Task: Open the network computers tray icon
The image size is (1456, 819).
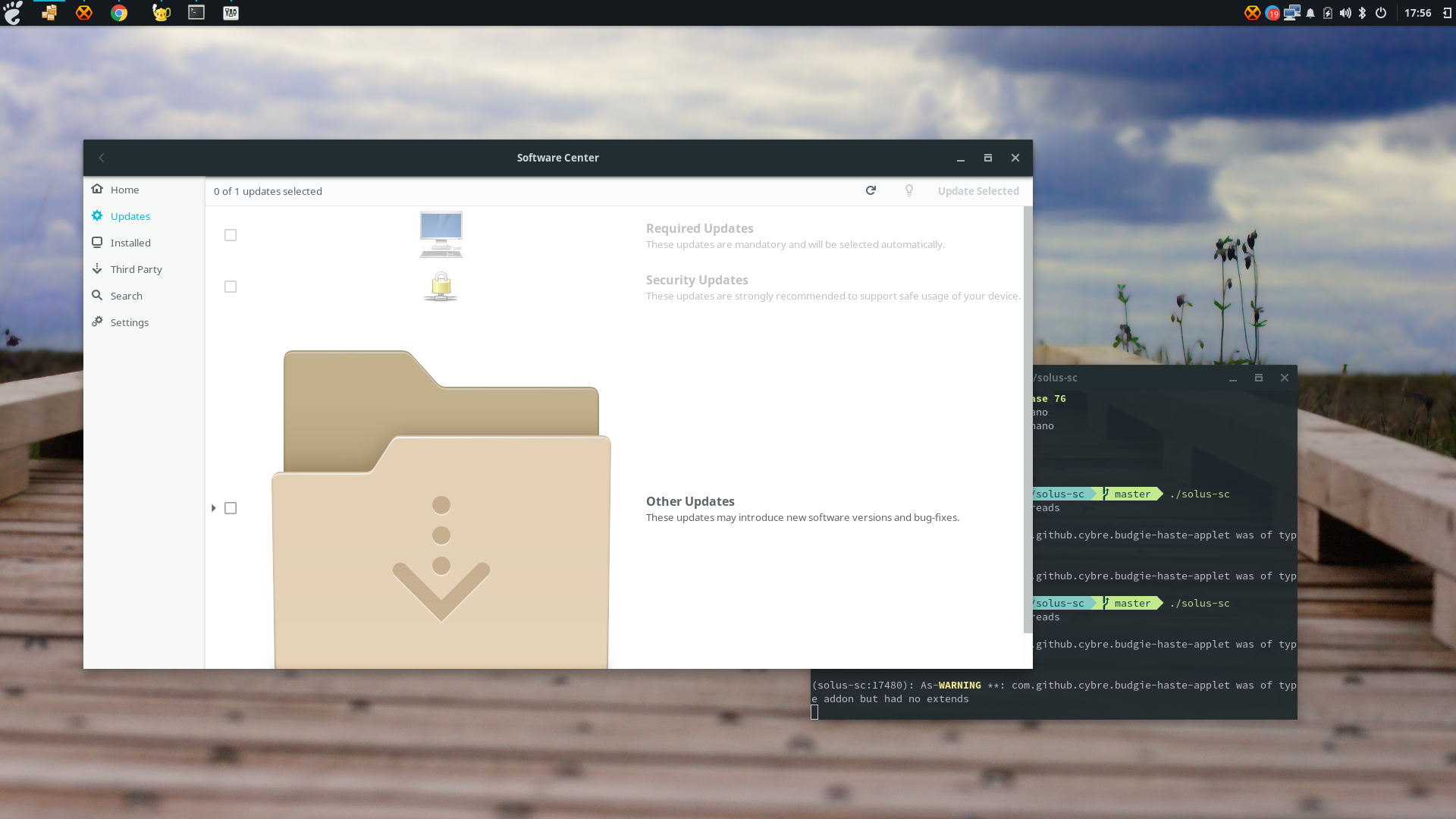Action: click(1292, 13)
